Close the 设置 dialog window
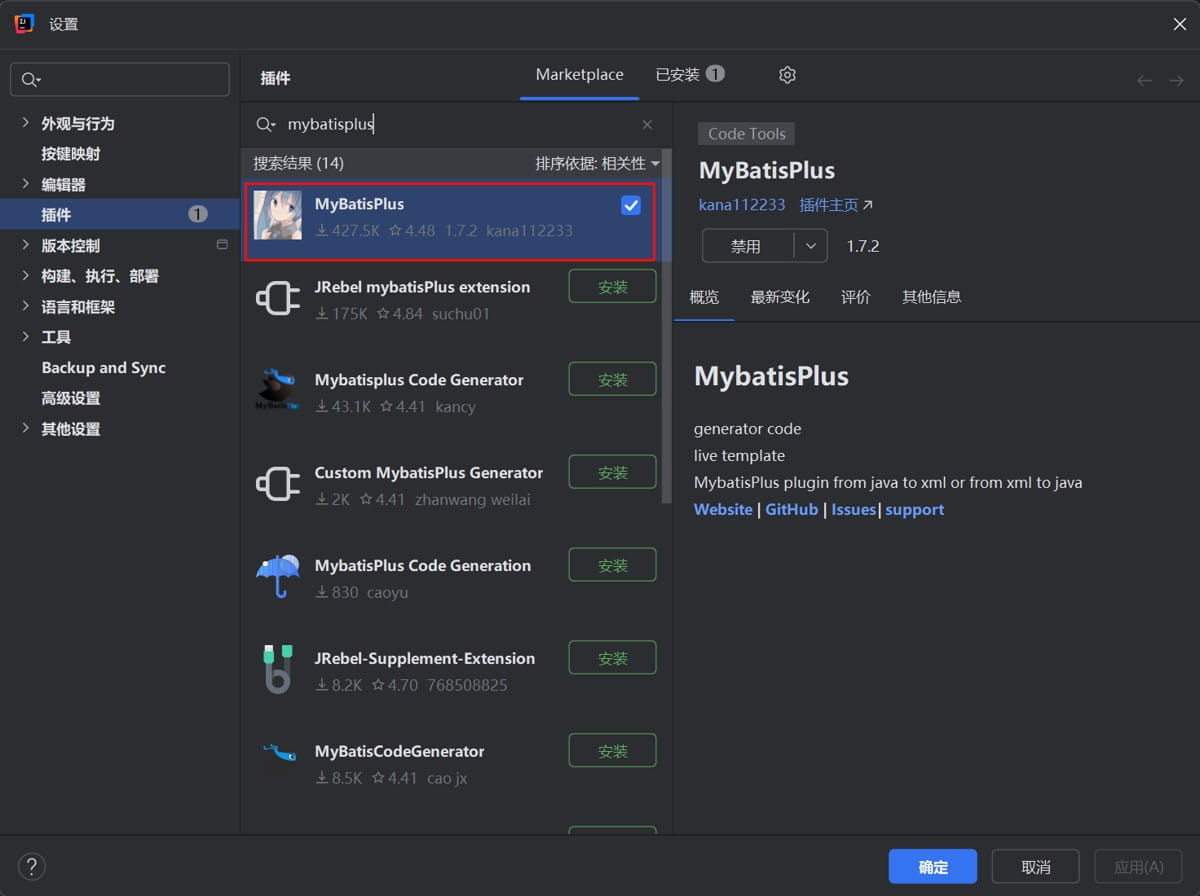1200x896 pixels. (x=1180, y=24)
